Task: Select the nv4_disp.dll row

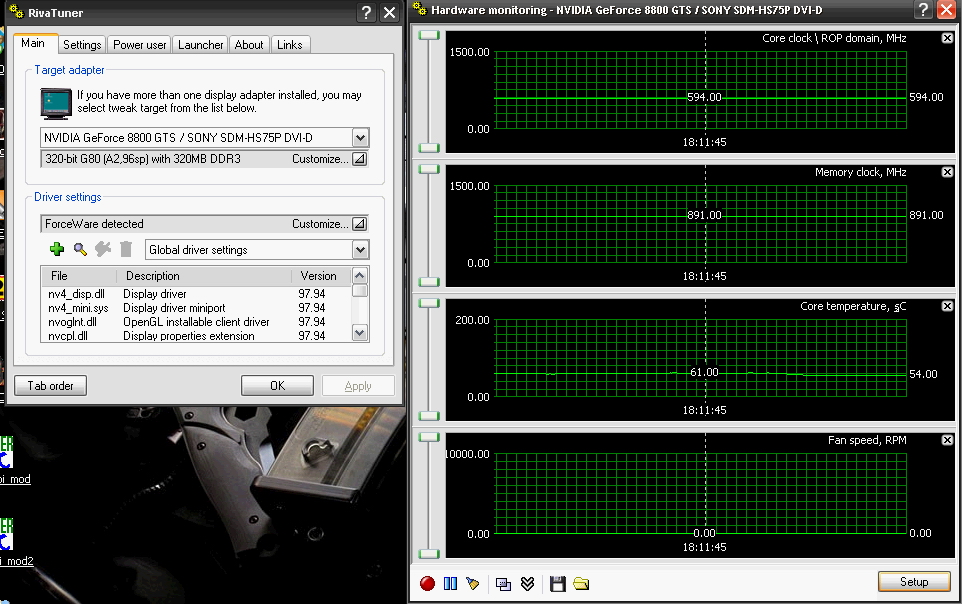Action: tap(196, 294)
